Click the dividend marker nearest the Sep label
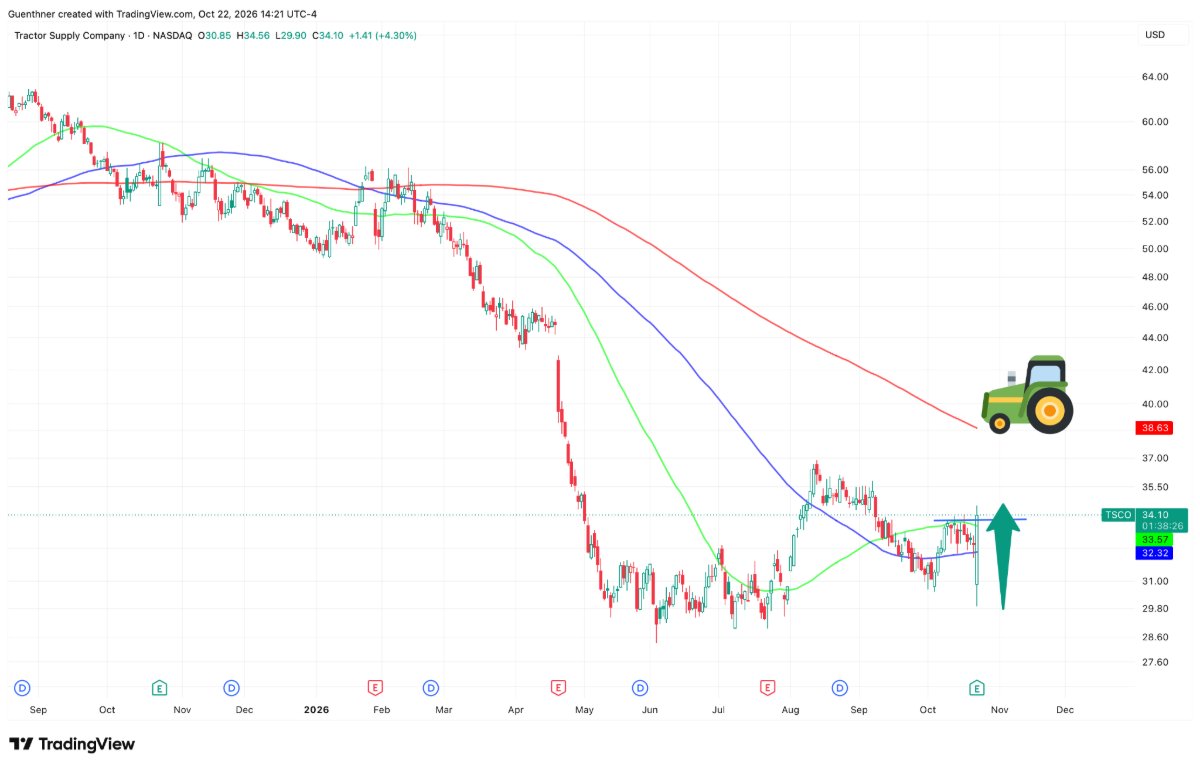 click(x=23, y=687)
